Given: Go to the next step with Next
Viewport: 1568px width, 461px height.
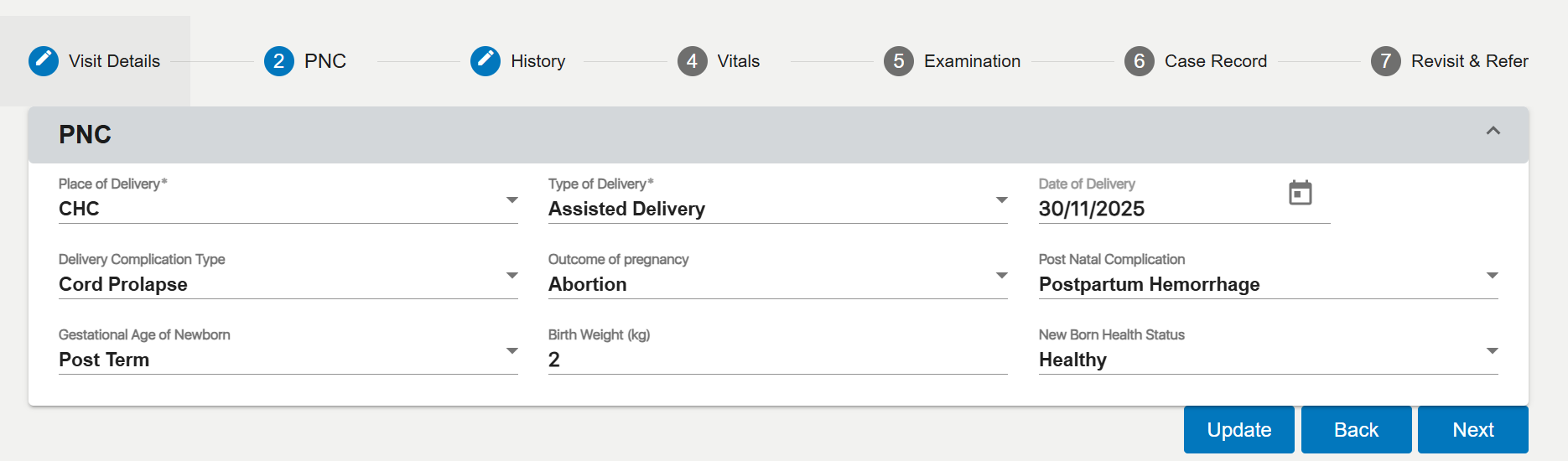Looking at the screenshot, I should click(1472, 430).
